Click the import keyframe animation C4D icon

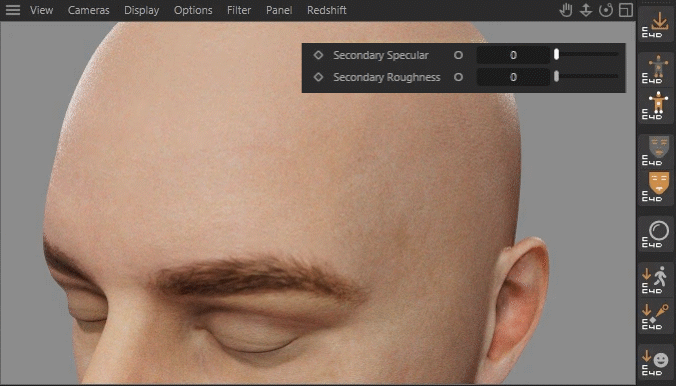coord(656,316)
